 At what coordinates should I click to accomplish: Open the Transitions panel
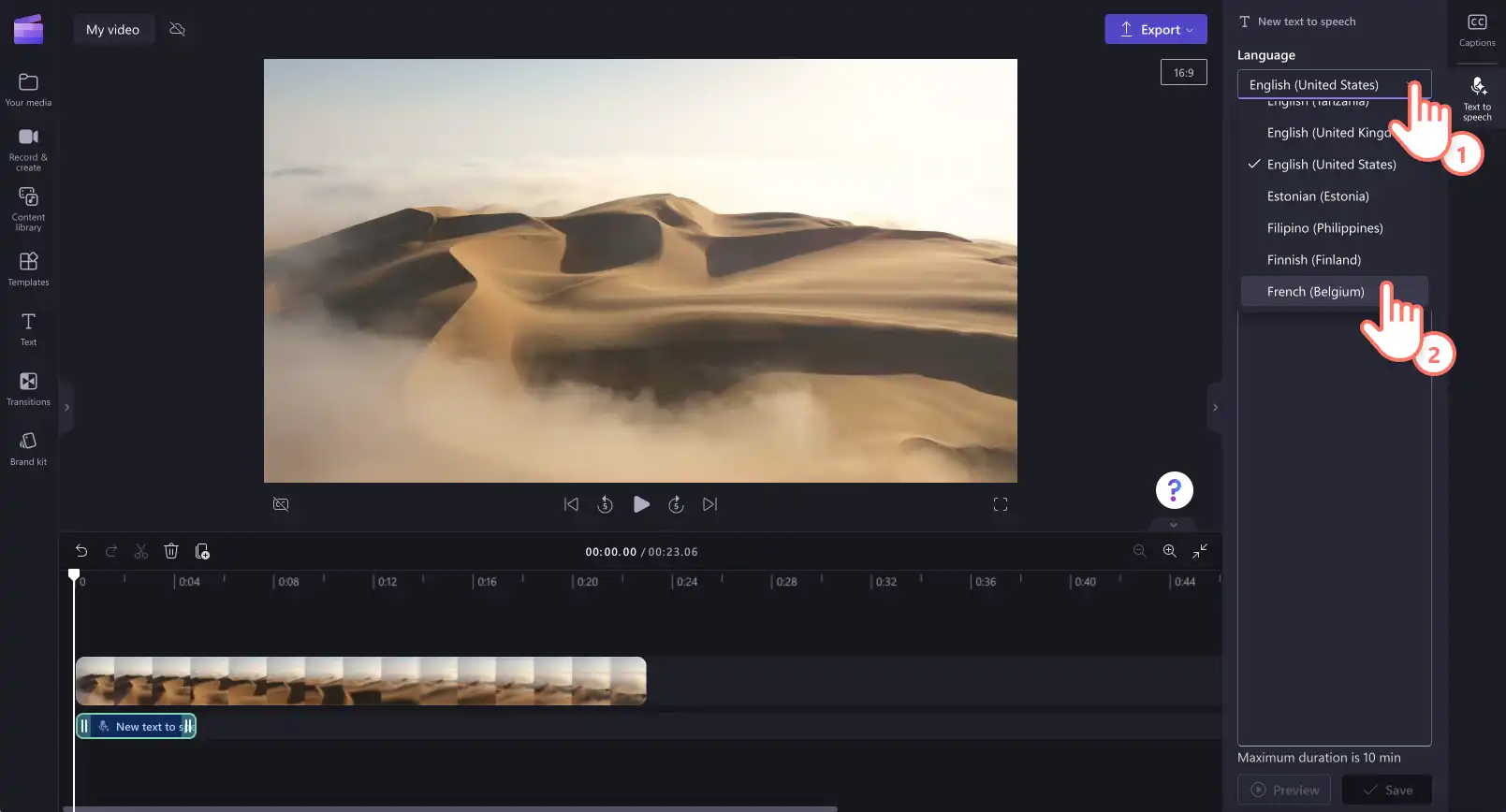coord(28,389)
